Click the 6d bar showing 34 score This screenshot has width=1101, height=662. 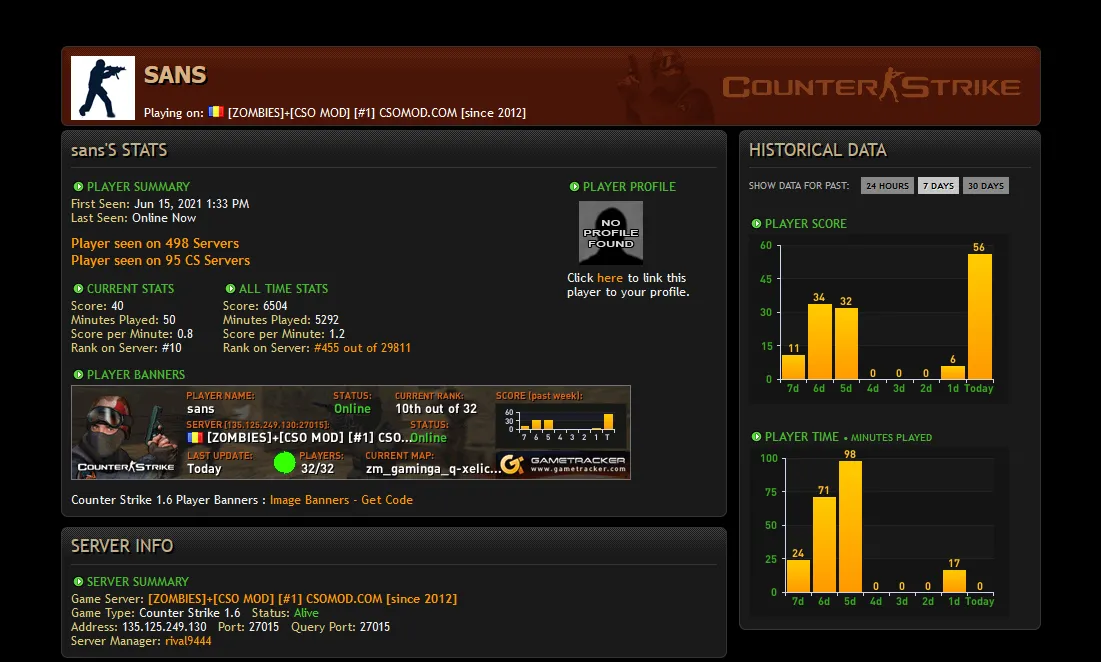pyautogui.click(x=819, y=342)
